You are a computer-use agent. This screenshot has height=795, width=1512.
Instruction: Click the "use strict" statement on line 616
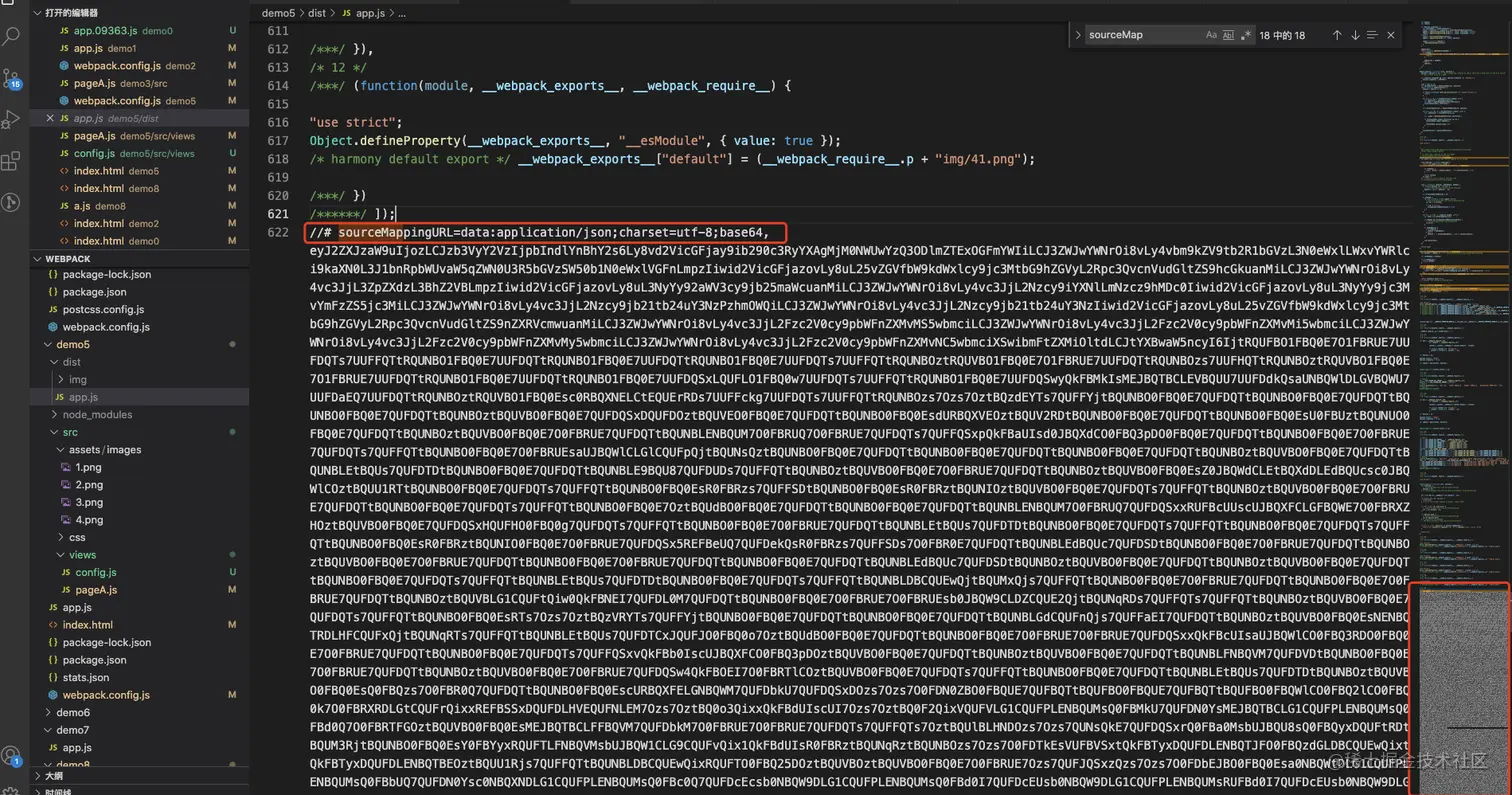click(x=356, y=122)
